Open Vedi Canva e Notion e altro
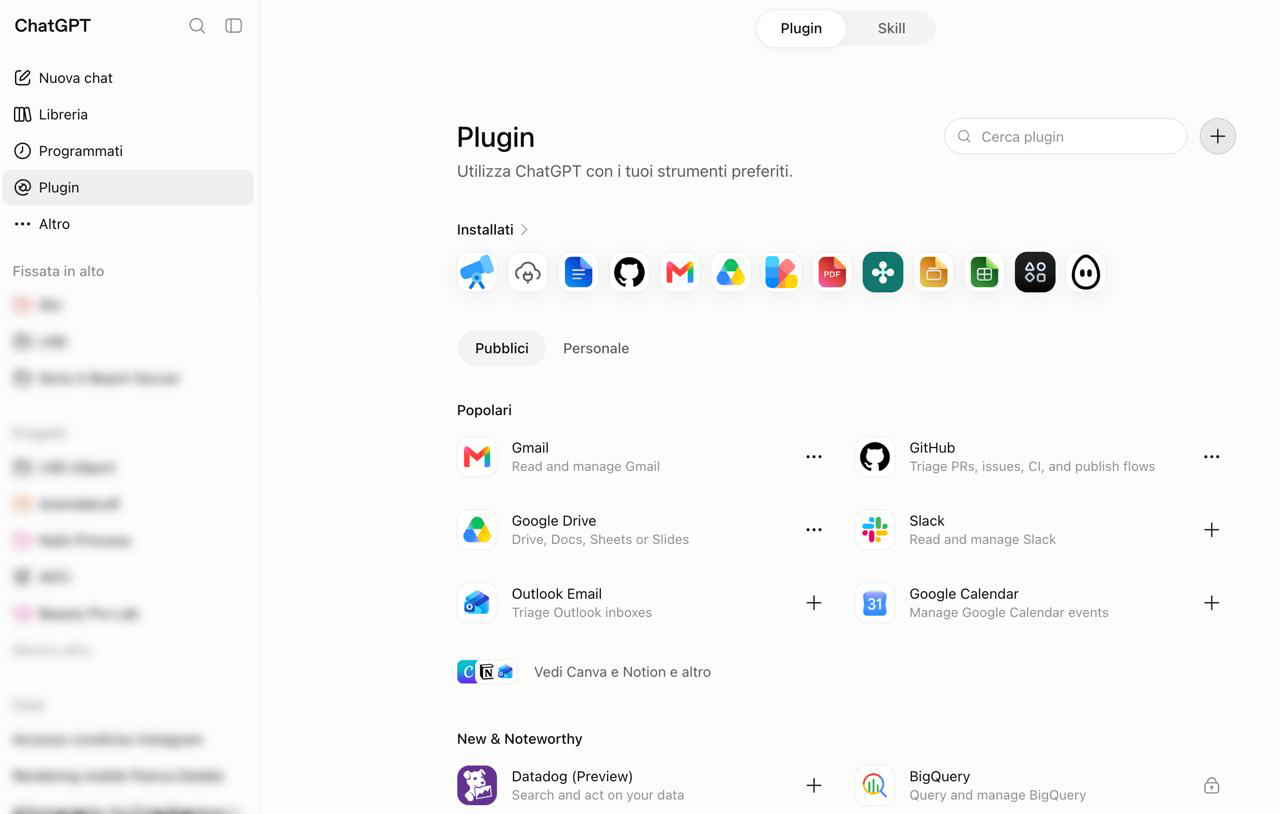The width and height of the screenshot is (1280, 814). point(584,672)
